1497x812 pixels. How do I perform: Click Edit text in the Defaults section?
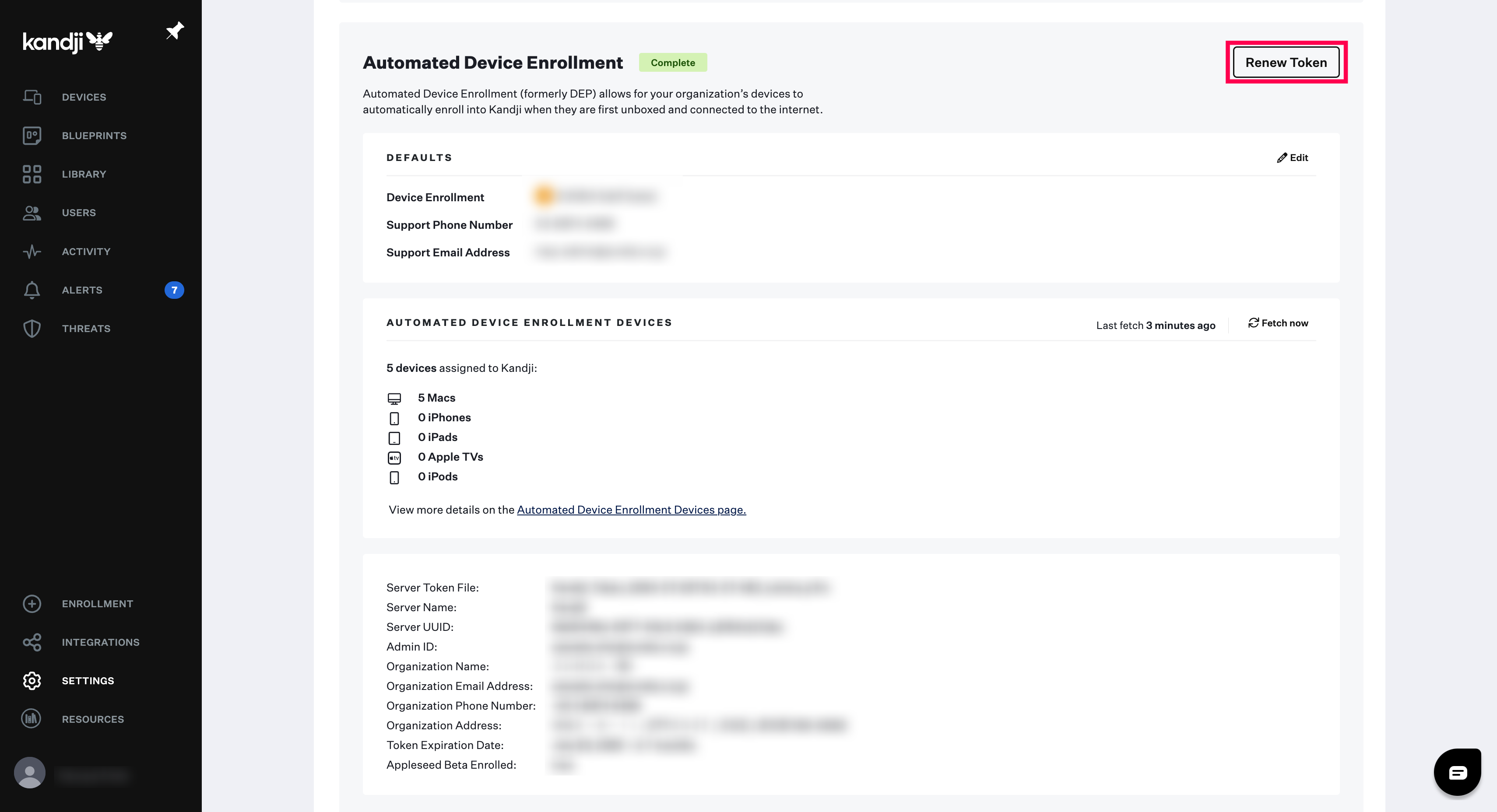point(1299,158)
